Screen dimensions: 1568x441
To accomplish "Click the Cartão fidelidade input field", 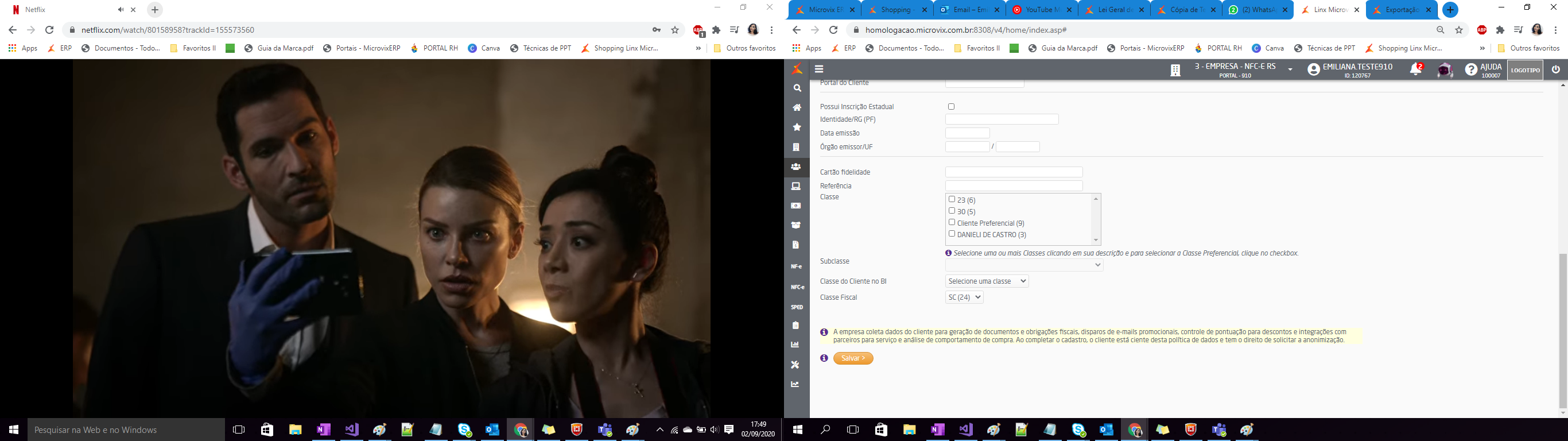I will [1014, 172].
